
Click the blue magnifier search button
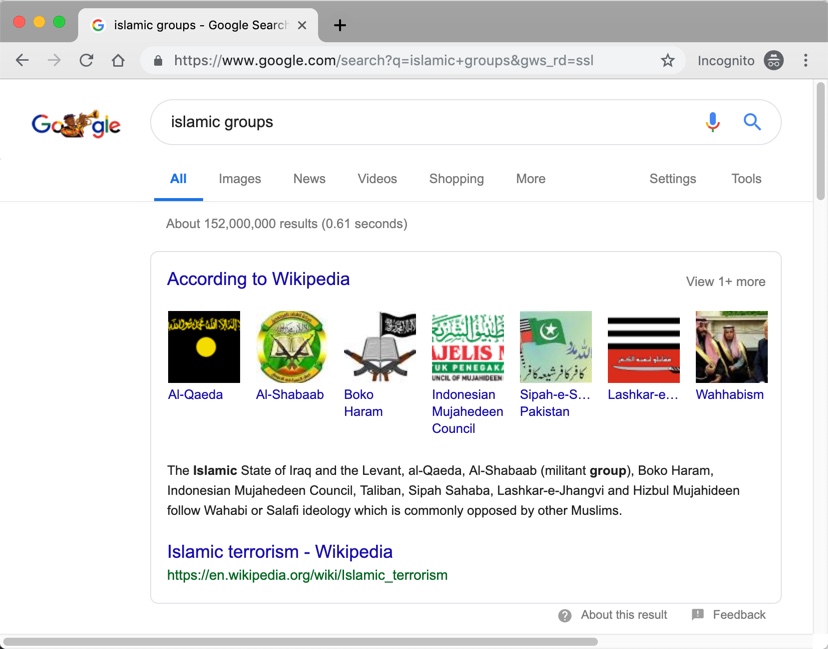[752, 122]
